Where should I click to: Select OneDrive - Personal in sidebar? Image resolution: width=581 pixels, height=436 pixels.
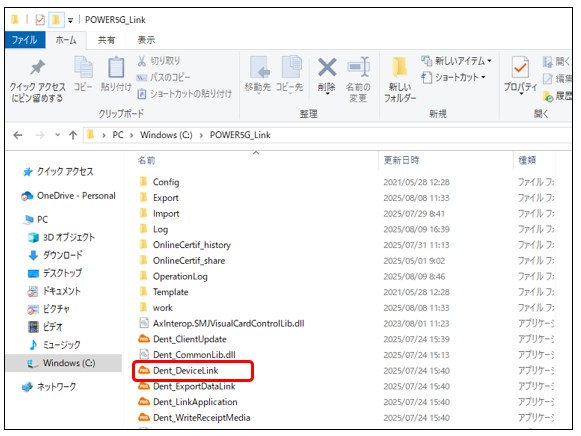pyautogui.click(x=69, y=196)
